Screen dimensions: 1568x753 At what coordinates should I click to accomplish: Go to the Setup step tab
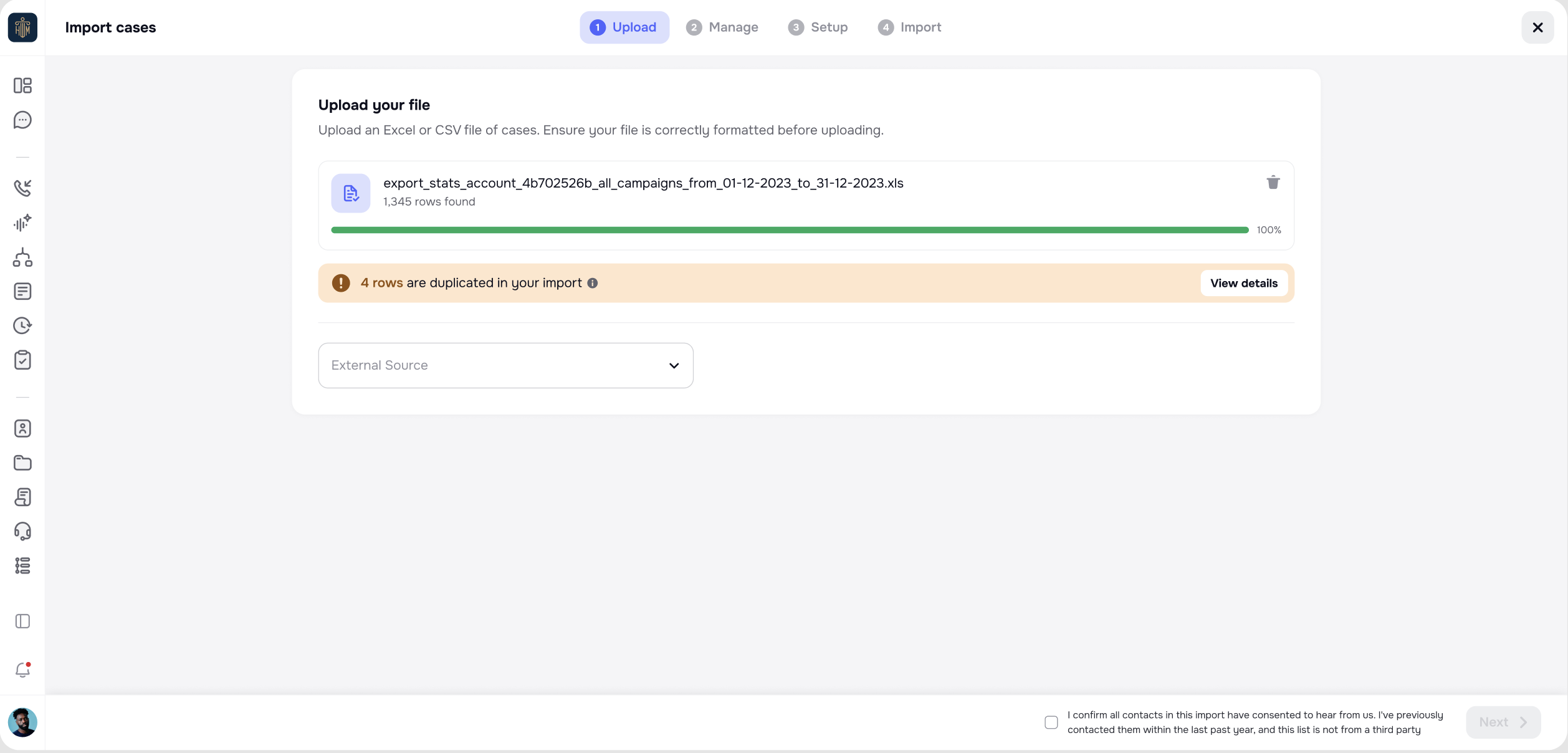pos(818,27)
